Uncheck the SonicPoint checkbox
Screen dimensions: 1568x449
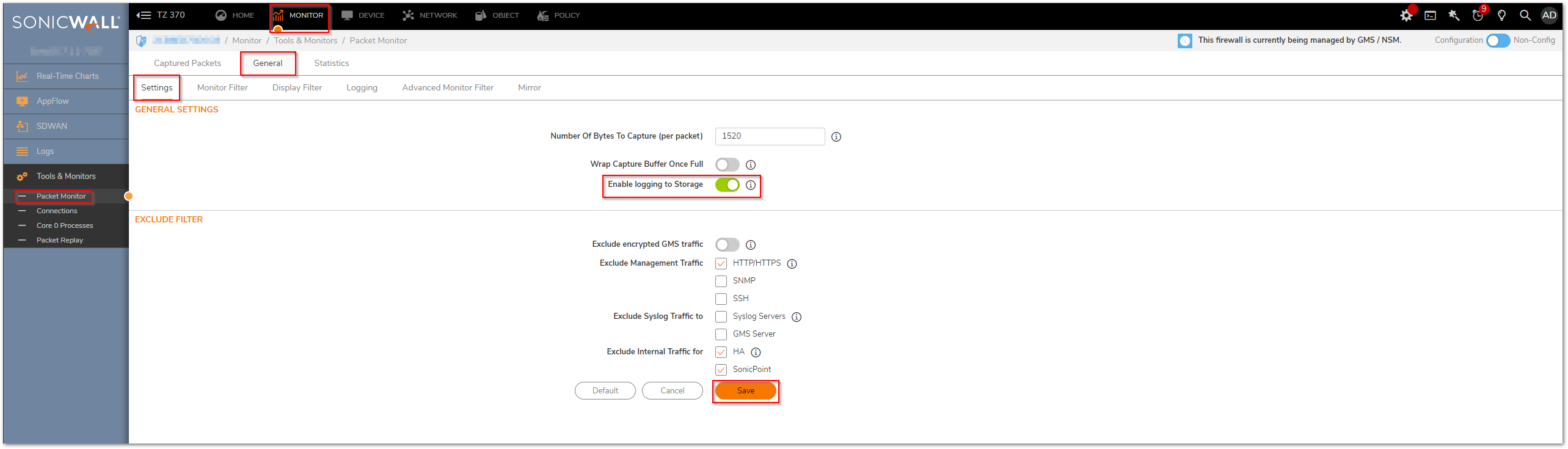(x=721, y=370)
